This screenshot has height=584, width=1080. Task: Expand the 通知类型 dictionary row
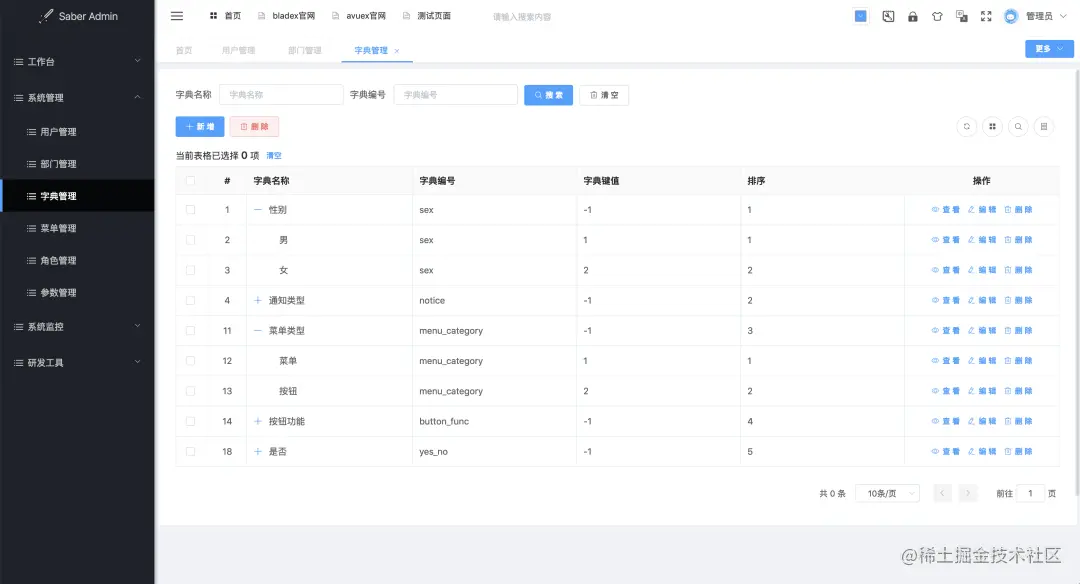256,300
